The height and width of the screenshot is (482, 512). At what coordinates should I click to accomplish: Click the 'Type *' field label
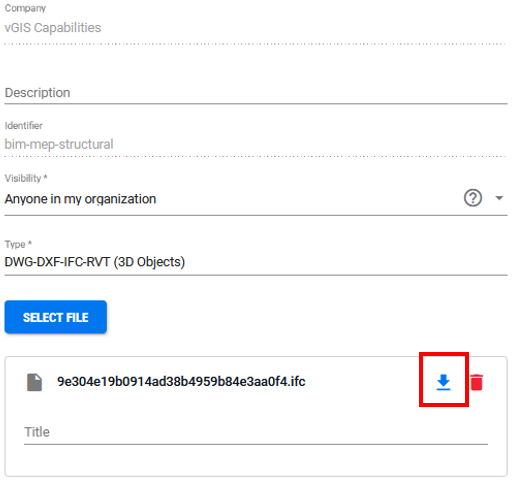click(x=18, y=244)
